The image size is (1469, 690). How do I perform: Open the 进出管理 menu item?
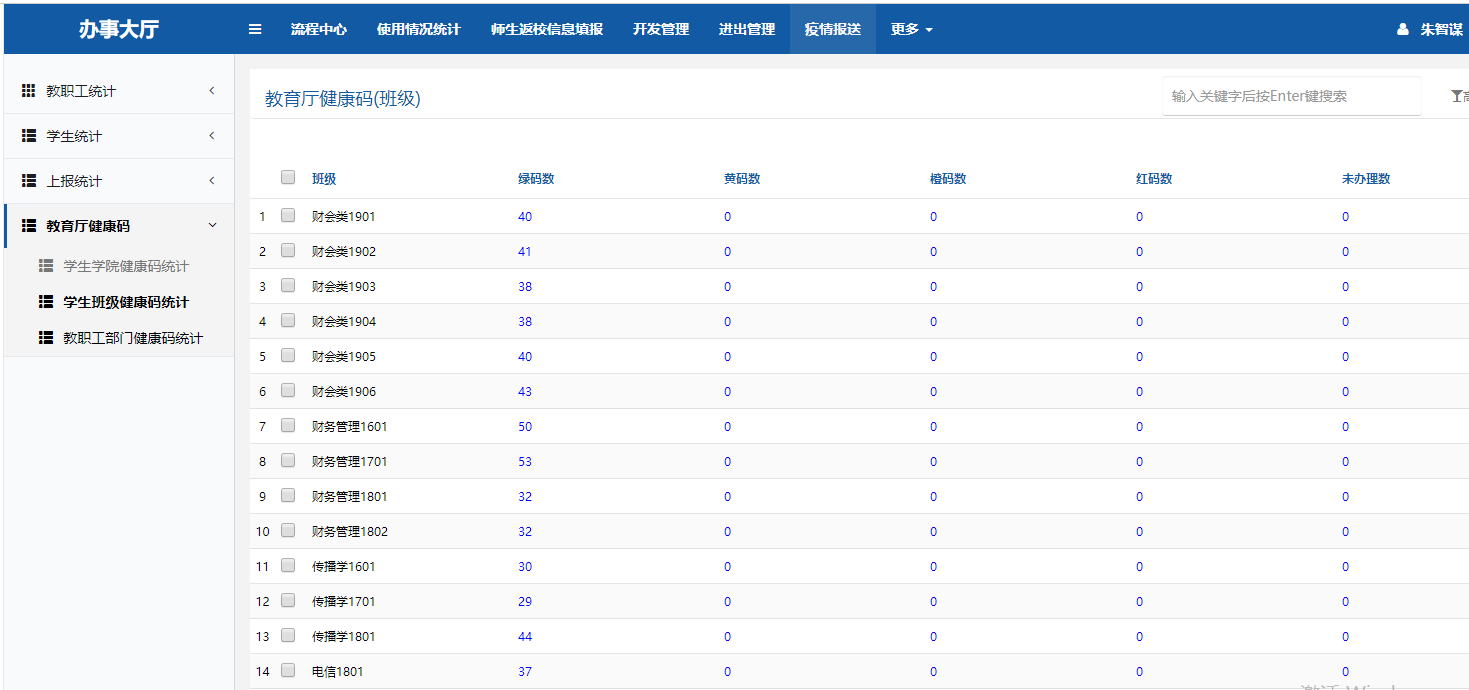(x=746, y=30)
